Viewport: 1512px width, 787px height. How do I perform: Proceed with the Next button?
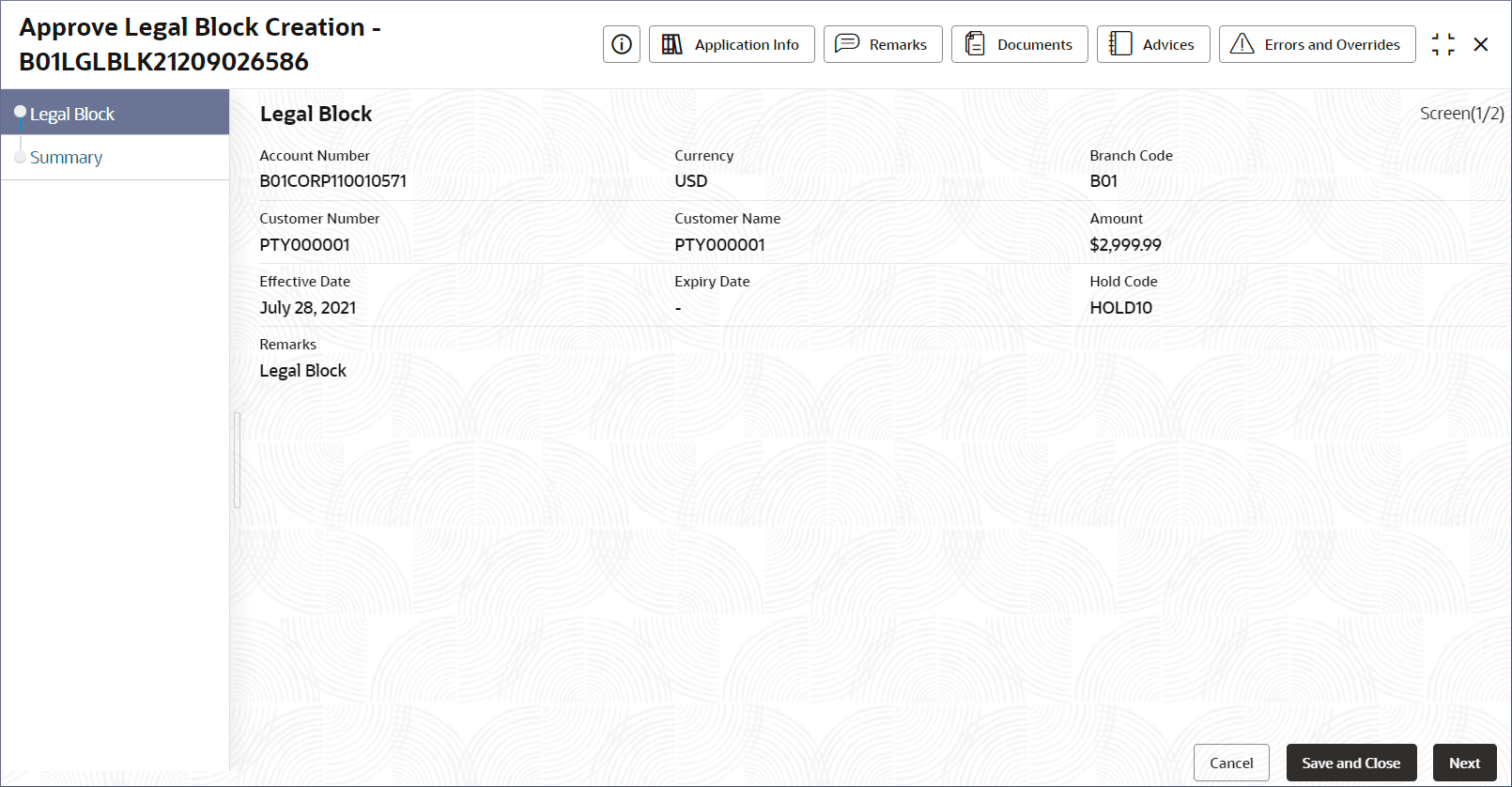(1465, 763)
